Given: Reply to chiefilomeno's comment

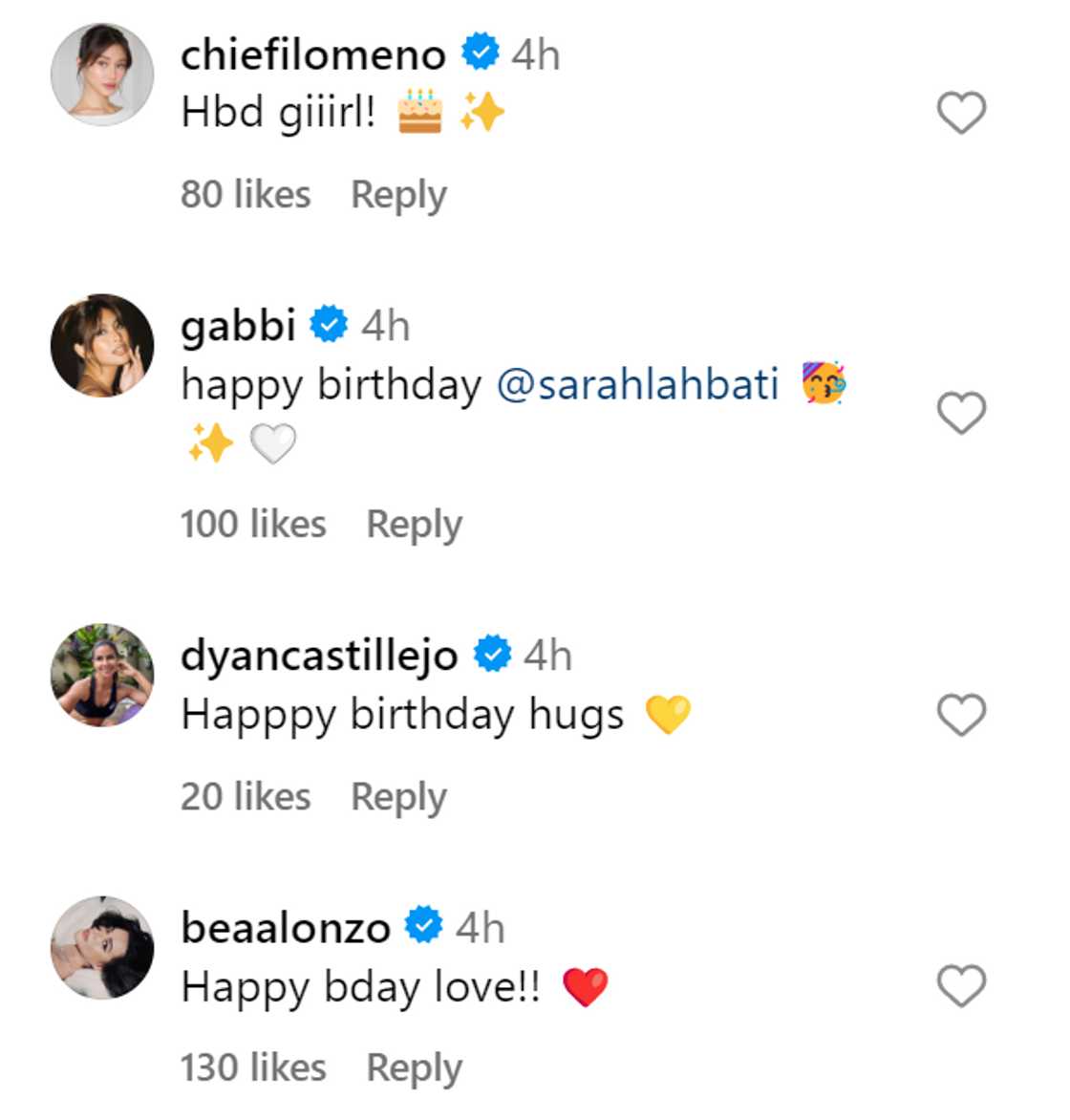Looking at the screenshot, I should [399, 194].
